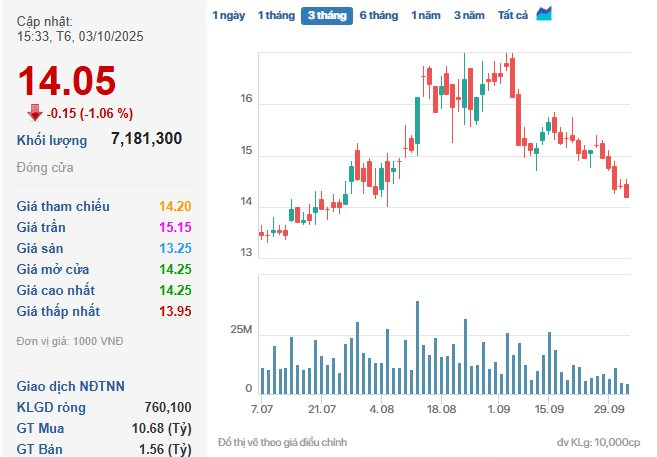
Task: Click the current price 14.05
Action: (x=67, y=81)
